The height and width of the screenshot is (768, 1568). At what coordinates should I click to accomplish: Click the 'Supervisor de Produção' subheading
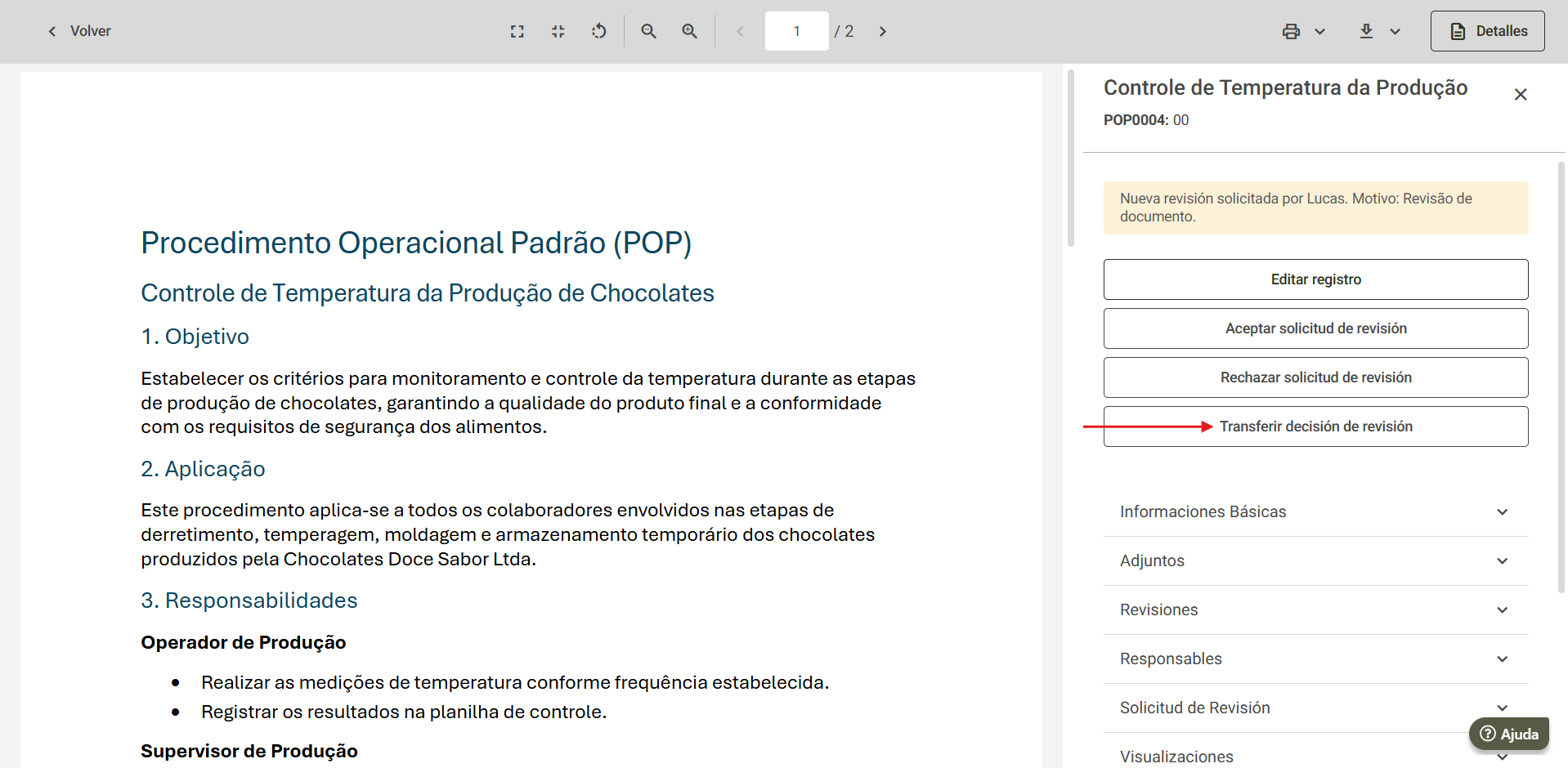click(249, 751)
